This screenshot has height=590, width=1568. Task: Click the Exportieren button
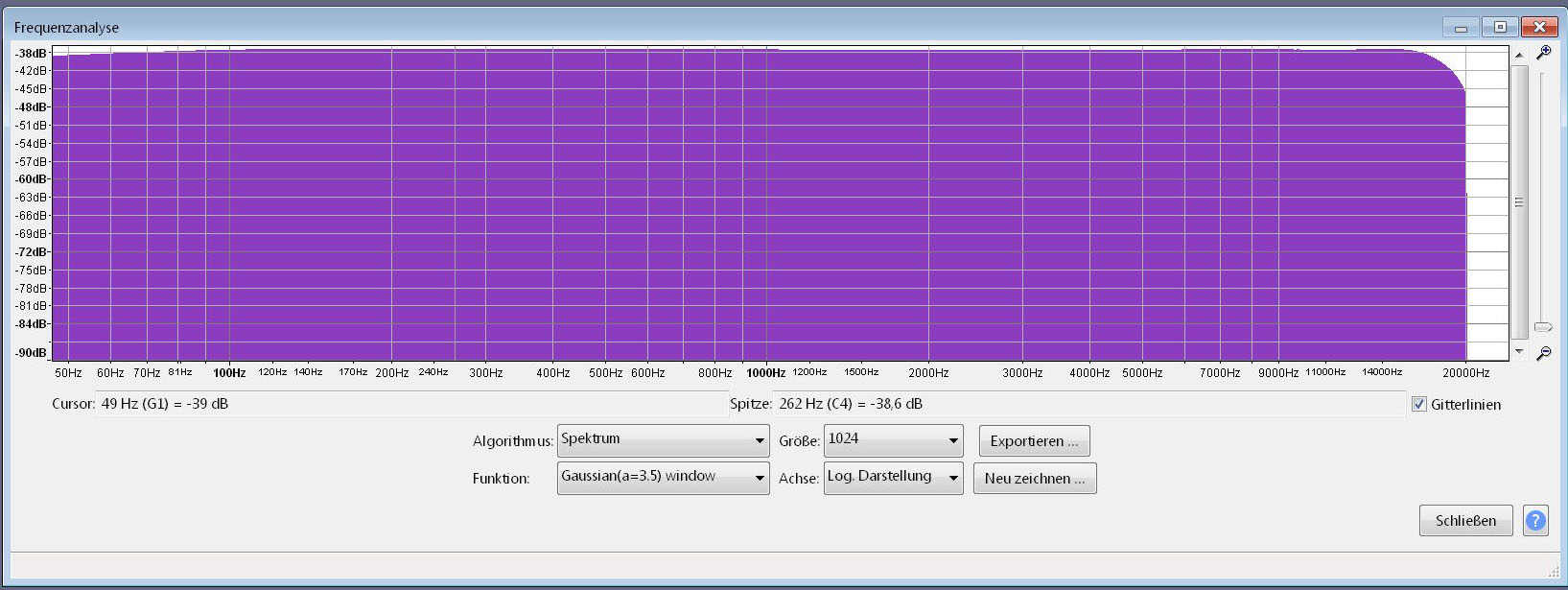pyautogui.click(x=1034, y=441)
